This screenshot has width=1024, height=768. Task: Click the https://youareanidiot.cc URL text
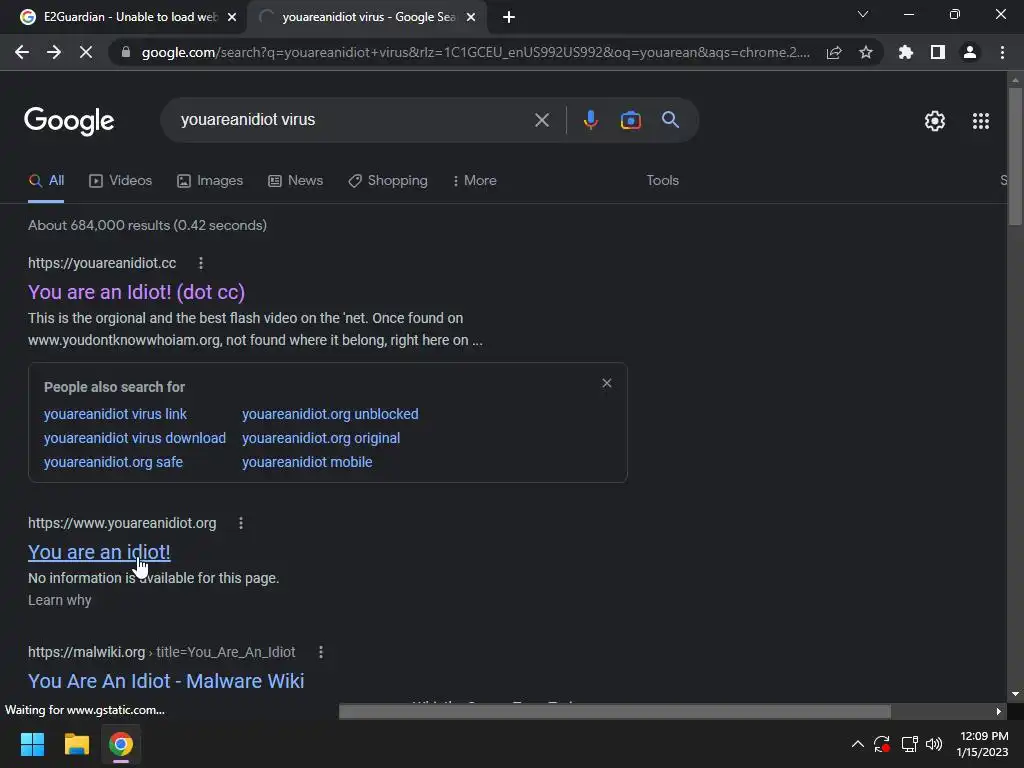(102, 263)
